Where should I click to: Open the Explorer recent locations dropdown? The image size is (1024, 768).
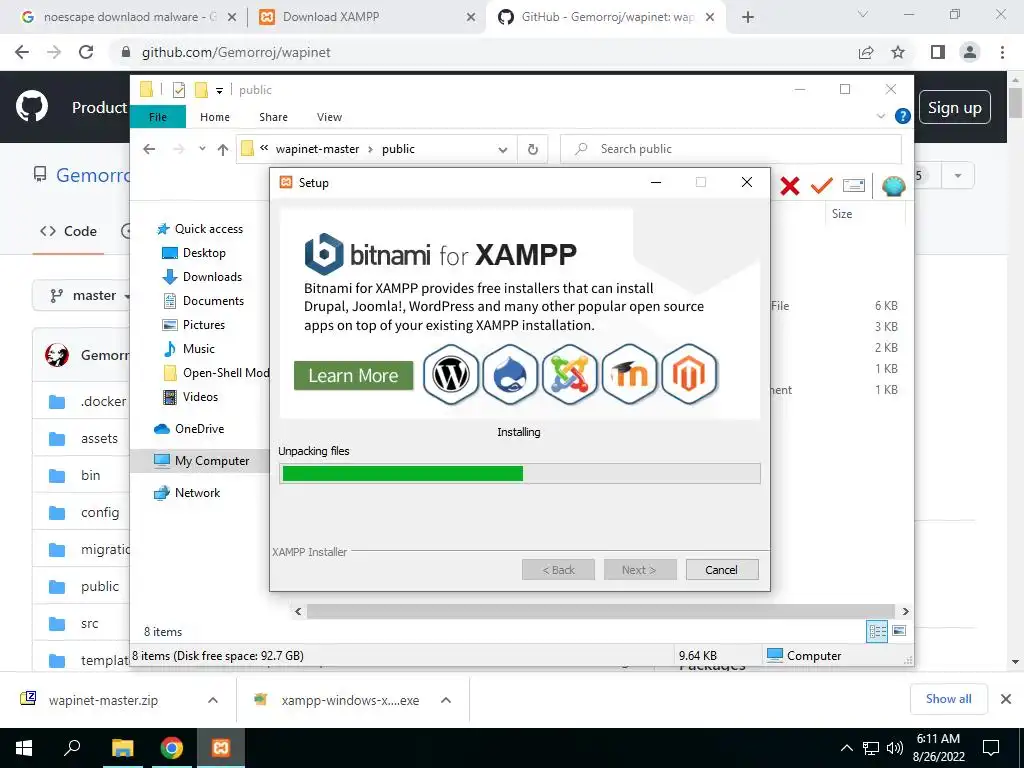202,149
